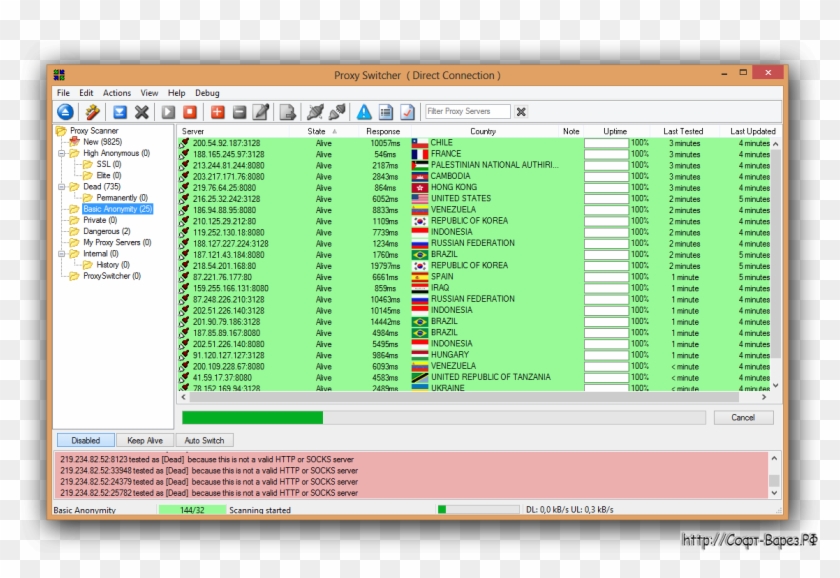Click the France flag icon
This screenshot has width=840, height=578.
point(419,154)
